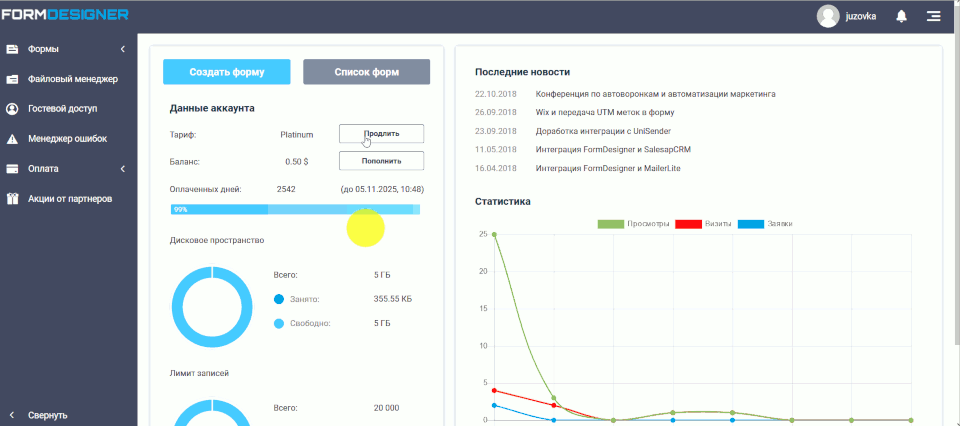The width and height of the screenshot is (960, 426).
Task: Open the Список форм button
Action: click(x=366, y=72)
